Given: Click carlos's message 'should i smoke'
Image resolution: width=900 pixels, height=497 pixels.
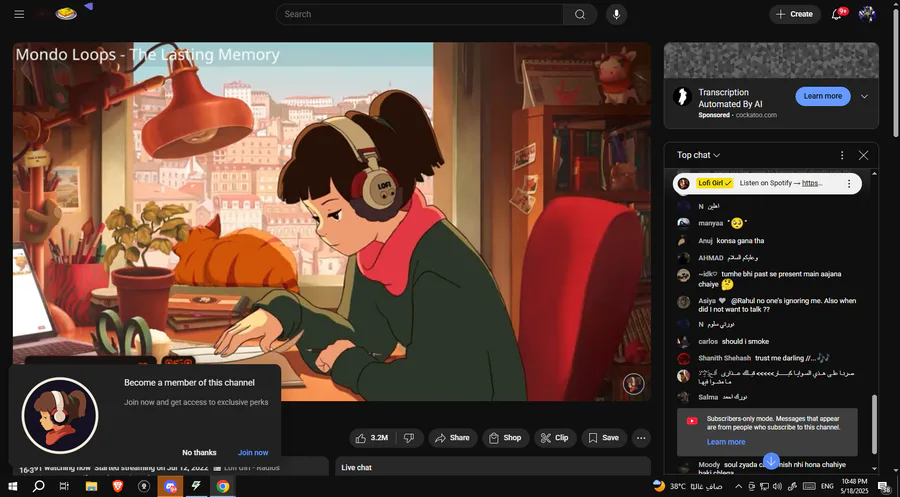Looking at the screenshot, I should [745, 341].
